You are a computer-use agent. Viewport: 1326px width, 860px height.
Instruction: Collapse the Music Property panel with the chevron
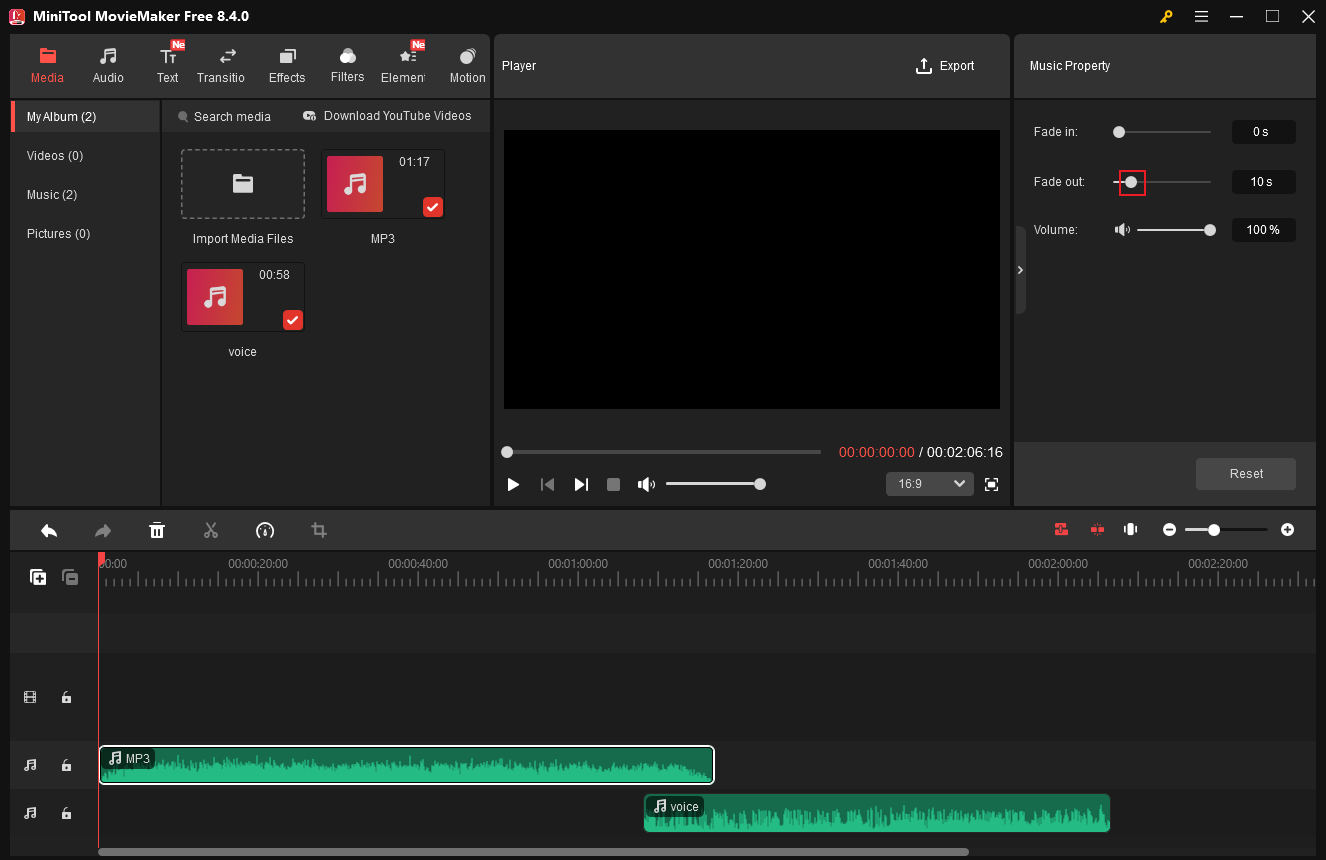tap(1020, 270)
